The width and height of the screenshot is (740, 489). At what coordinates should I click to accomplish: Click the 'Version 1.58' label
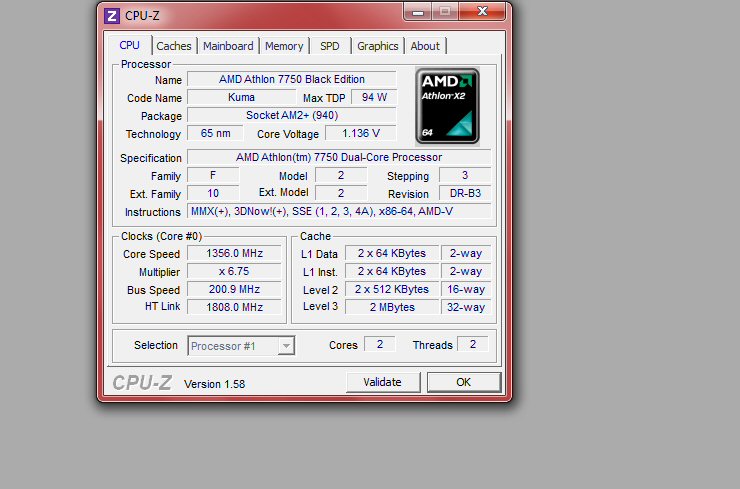pyautogui.click(x=215, y=384)
